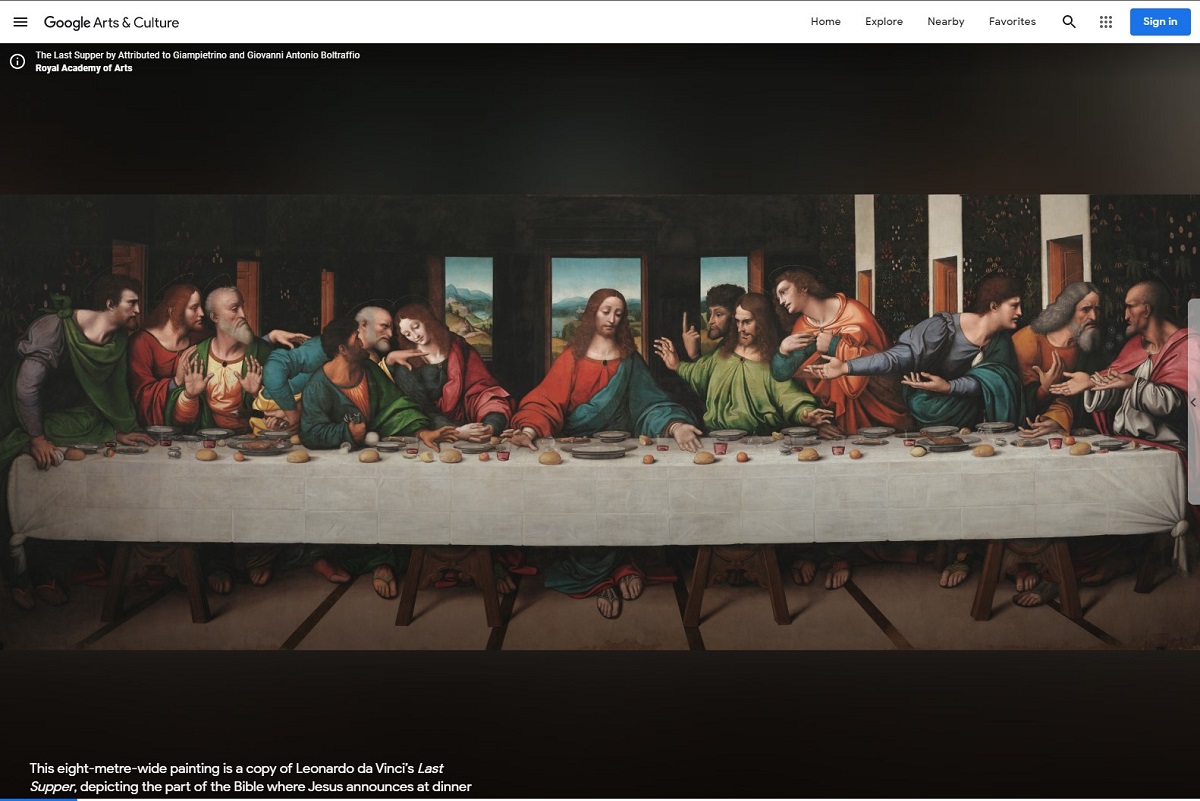Click the Google Arts & Culture logo
Viewport: 1200px width, 801px height.
112,22
